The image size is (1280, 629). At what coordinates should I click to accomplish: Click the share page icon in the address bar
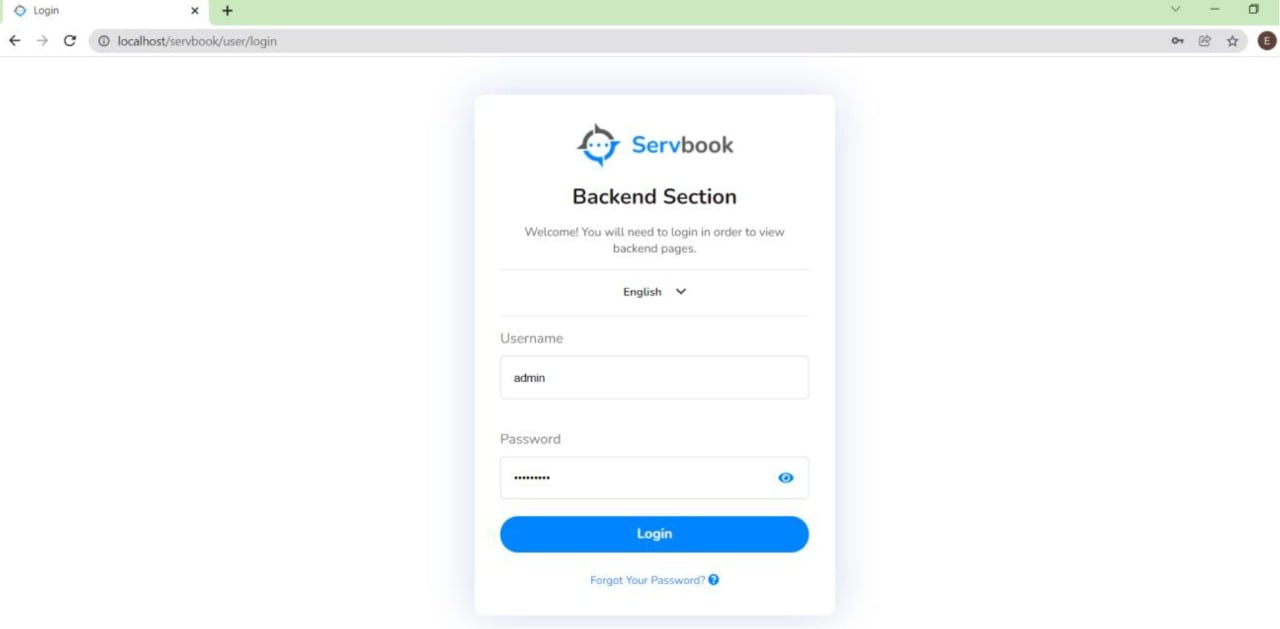[1205, 41]
